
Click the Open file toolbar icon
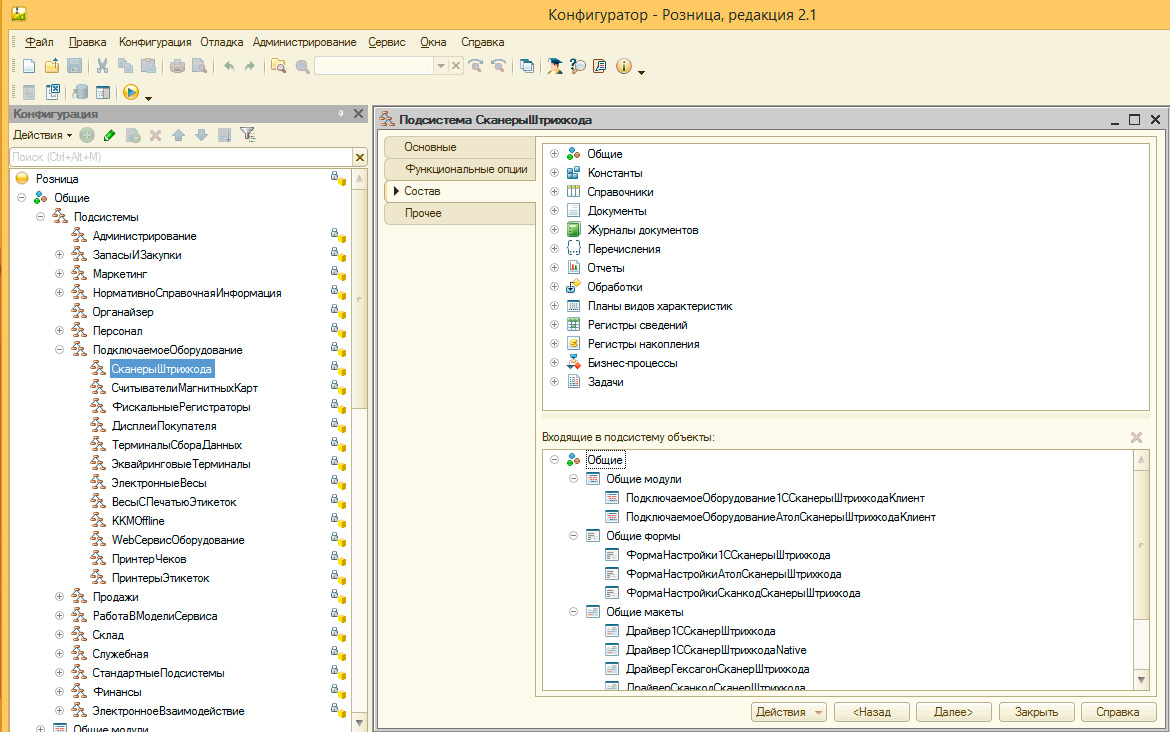[51, 66]
